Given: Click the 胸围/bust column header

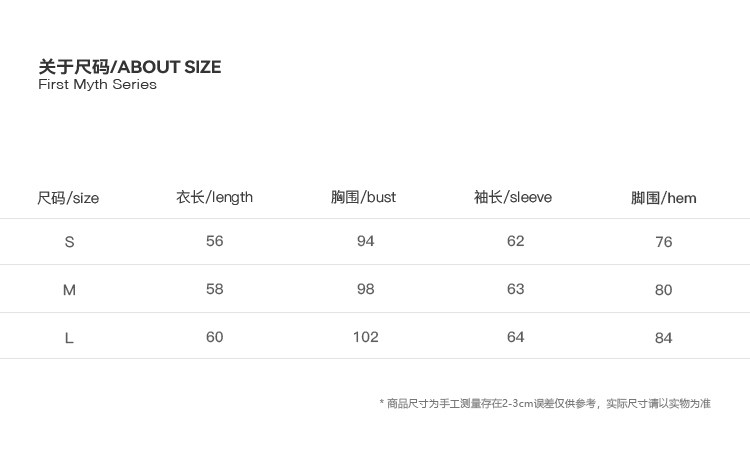Looking at the screenshot, I should (363, 197).
